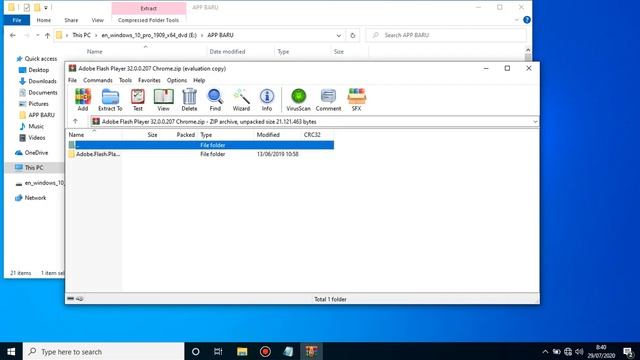Select Documents in Explorer sidebar
Screen dimensions: 640x360
pyautogui.click(x=38, y=93)
